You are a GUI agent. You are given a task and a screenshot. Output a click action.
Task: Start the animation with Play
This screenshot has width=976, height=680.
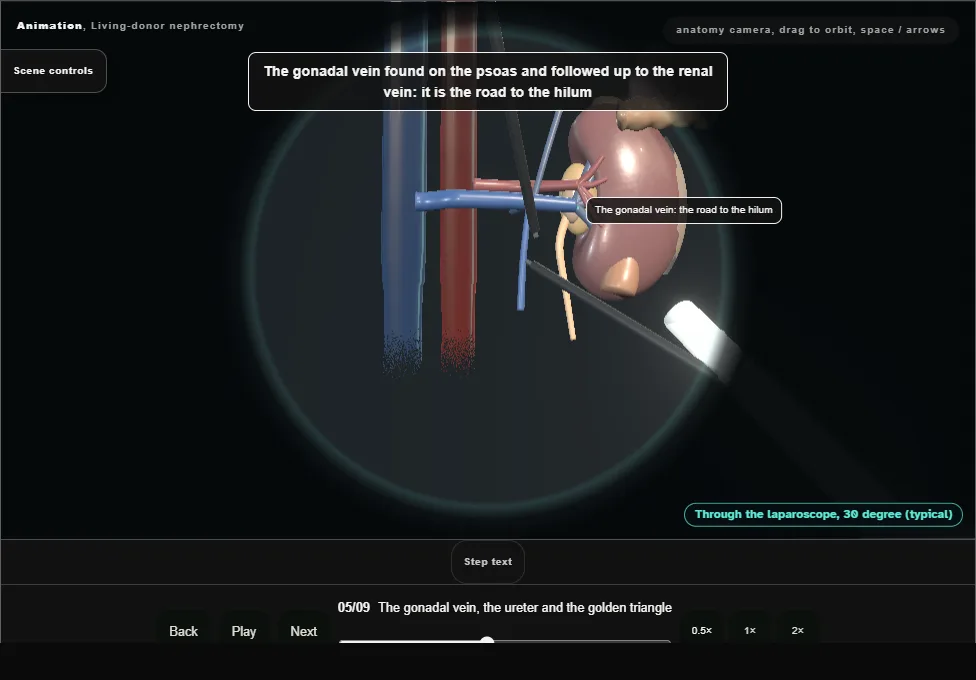point(244,631)
